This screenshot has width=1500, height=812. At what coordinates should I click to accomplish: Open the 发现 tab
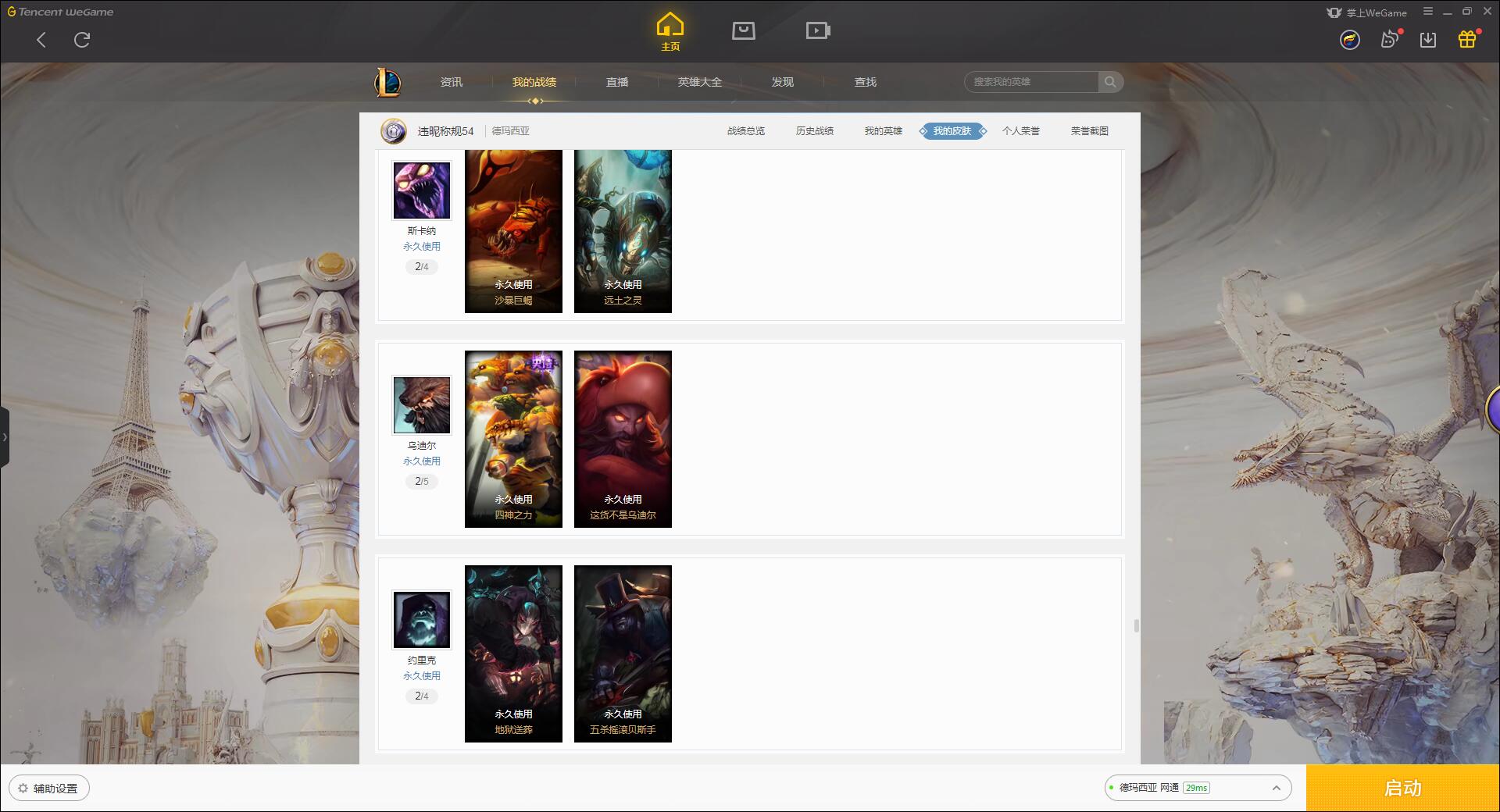point(783,82)
